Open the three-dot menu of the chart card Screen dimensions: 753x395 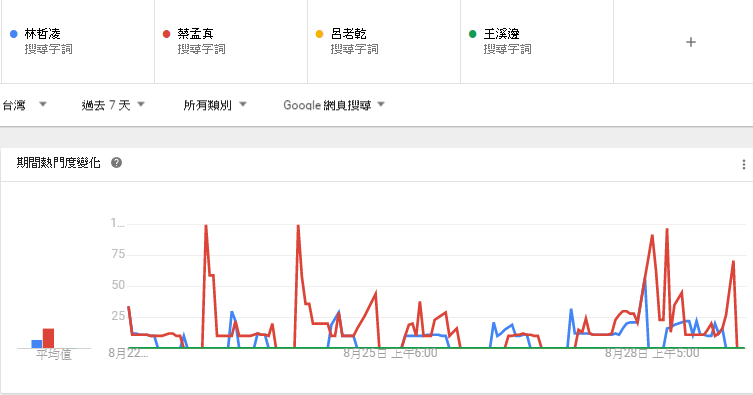(743, 165)
